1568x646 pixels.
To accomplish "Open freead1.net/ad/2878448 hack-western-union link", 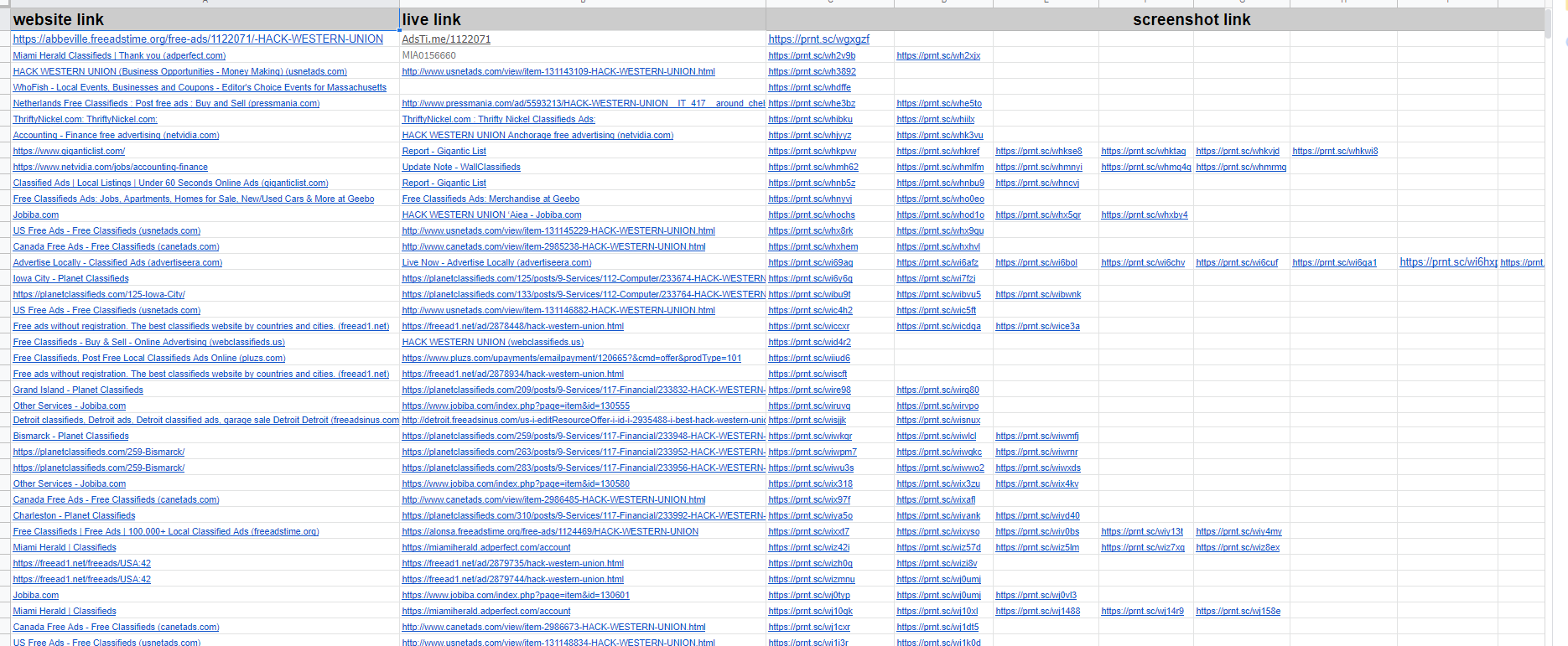I will pyautogui.click(x=513, y=327).
